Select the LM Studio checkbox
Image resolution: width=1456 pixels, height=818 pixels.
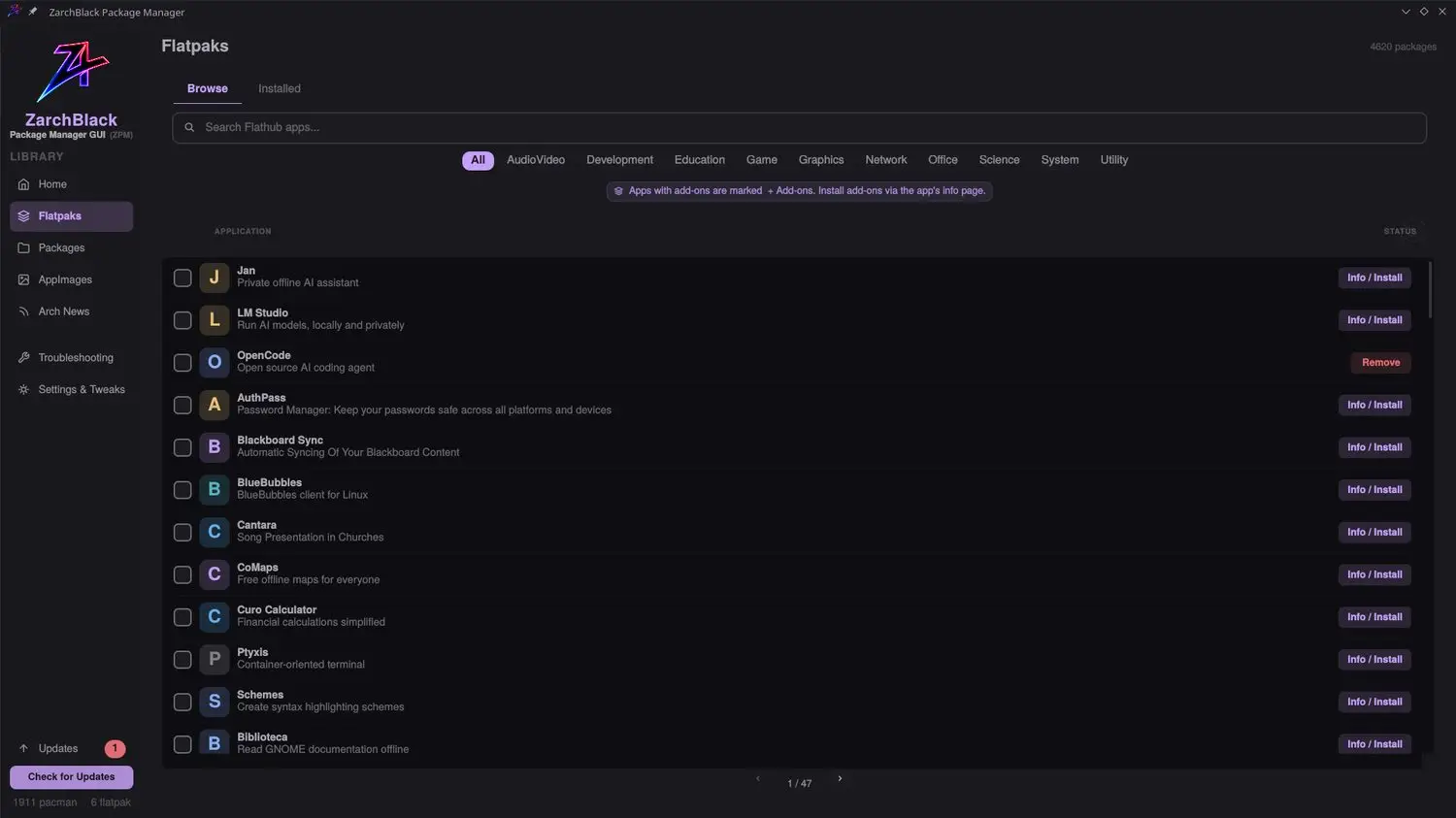(182, 320)
